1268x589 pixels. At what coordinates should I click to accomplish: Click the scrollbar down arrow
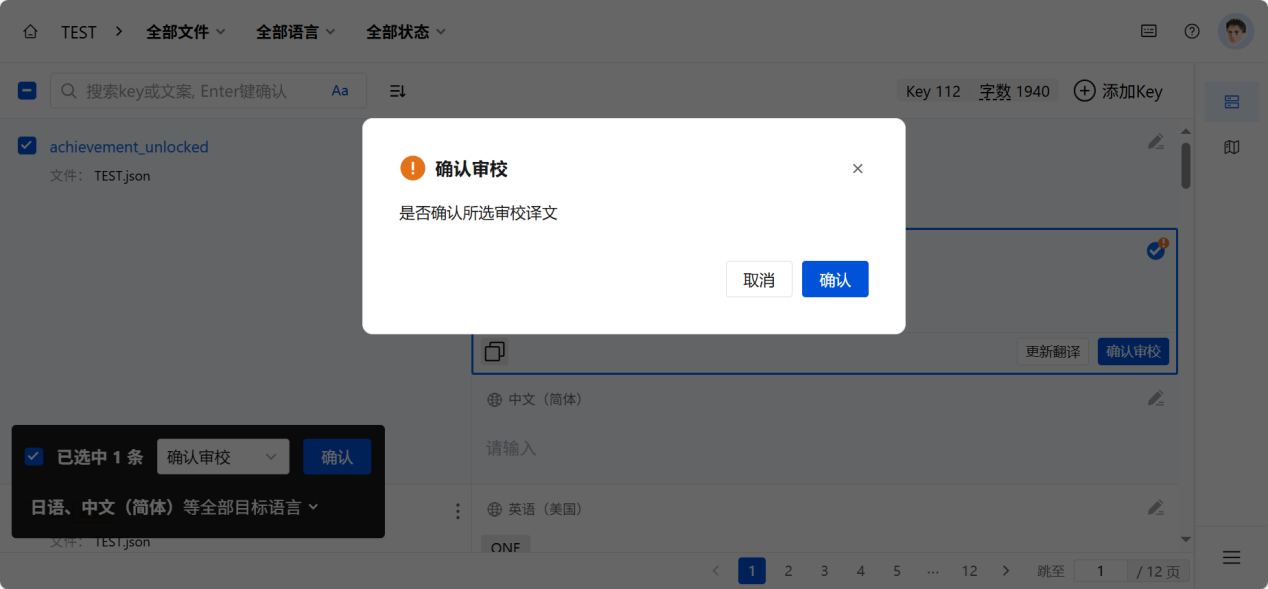point(1186,539)
